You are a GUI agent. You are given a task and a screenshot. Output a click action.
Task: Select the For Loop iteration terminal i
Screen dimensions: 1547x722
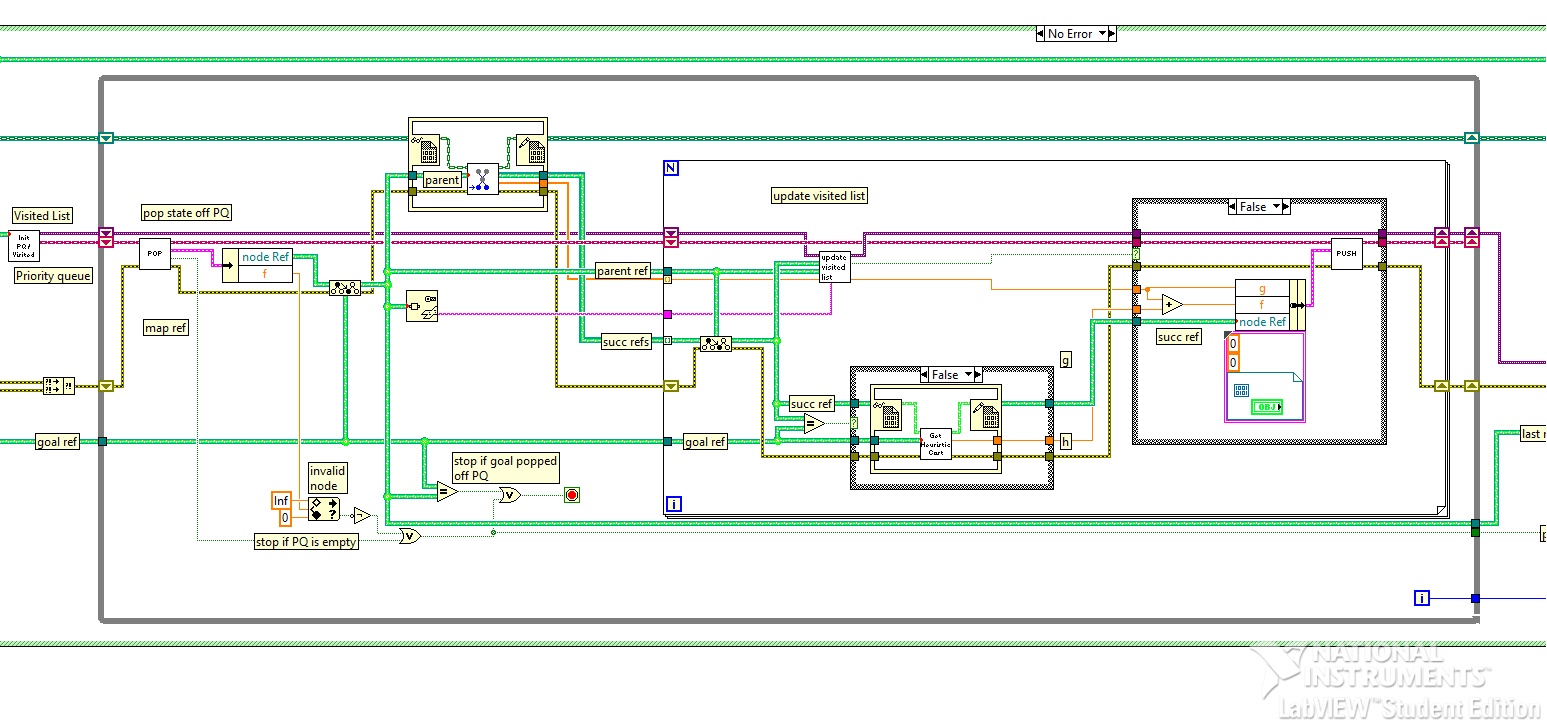(x=673, y=504)
